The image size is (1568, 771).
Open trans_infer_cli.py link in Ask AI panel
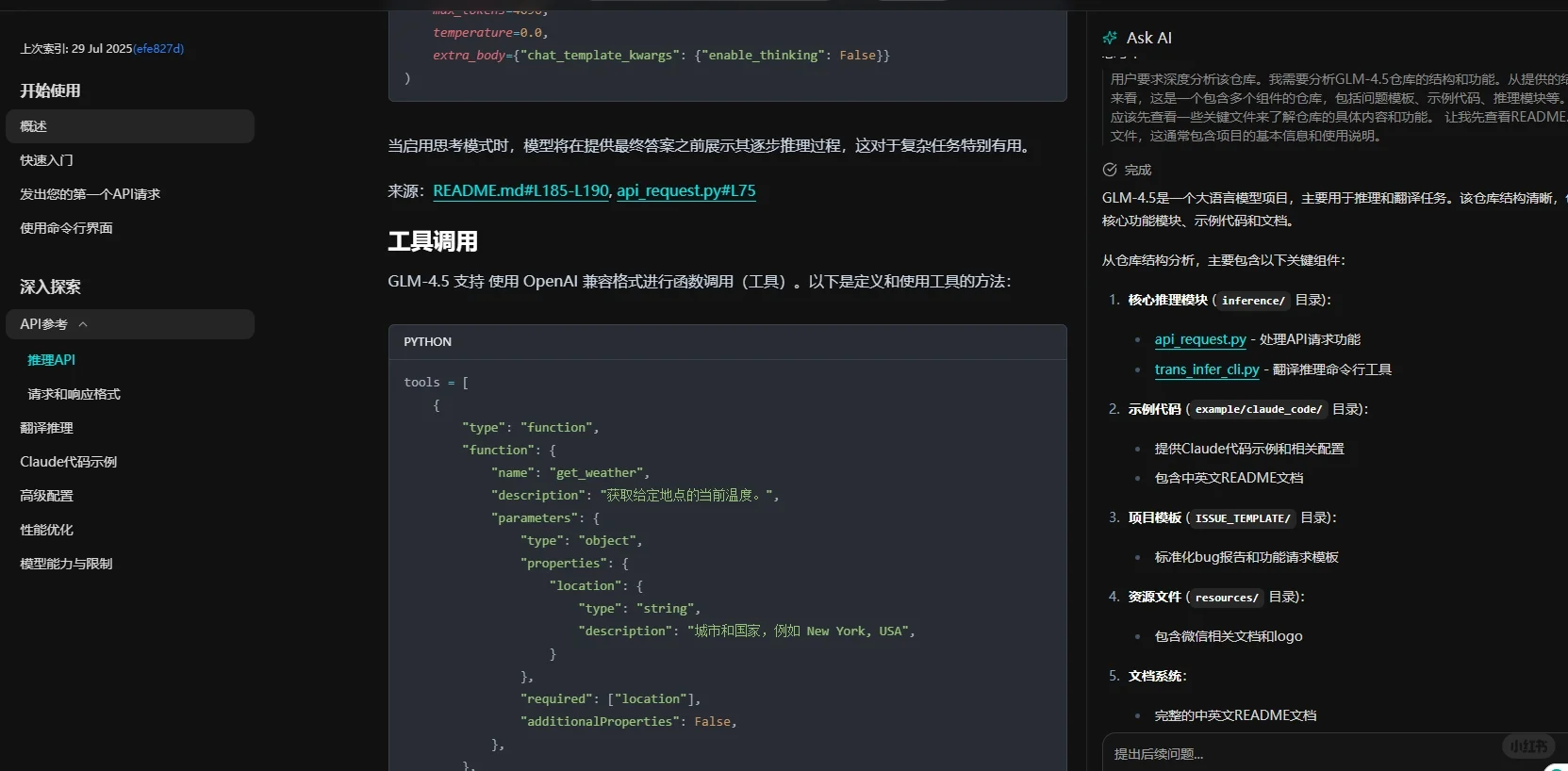click(1207, 369)
